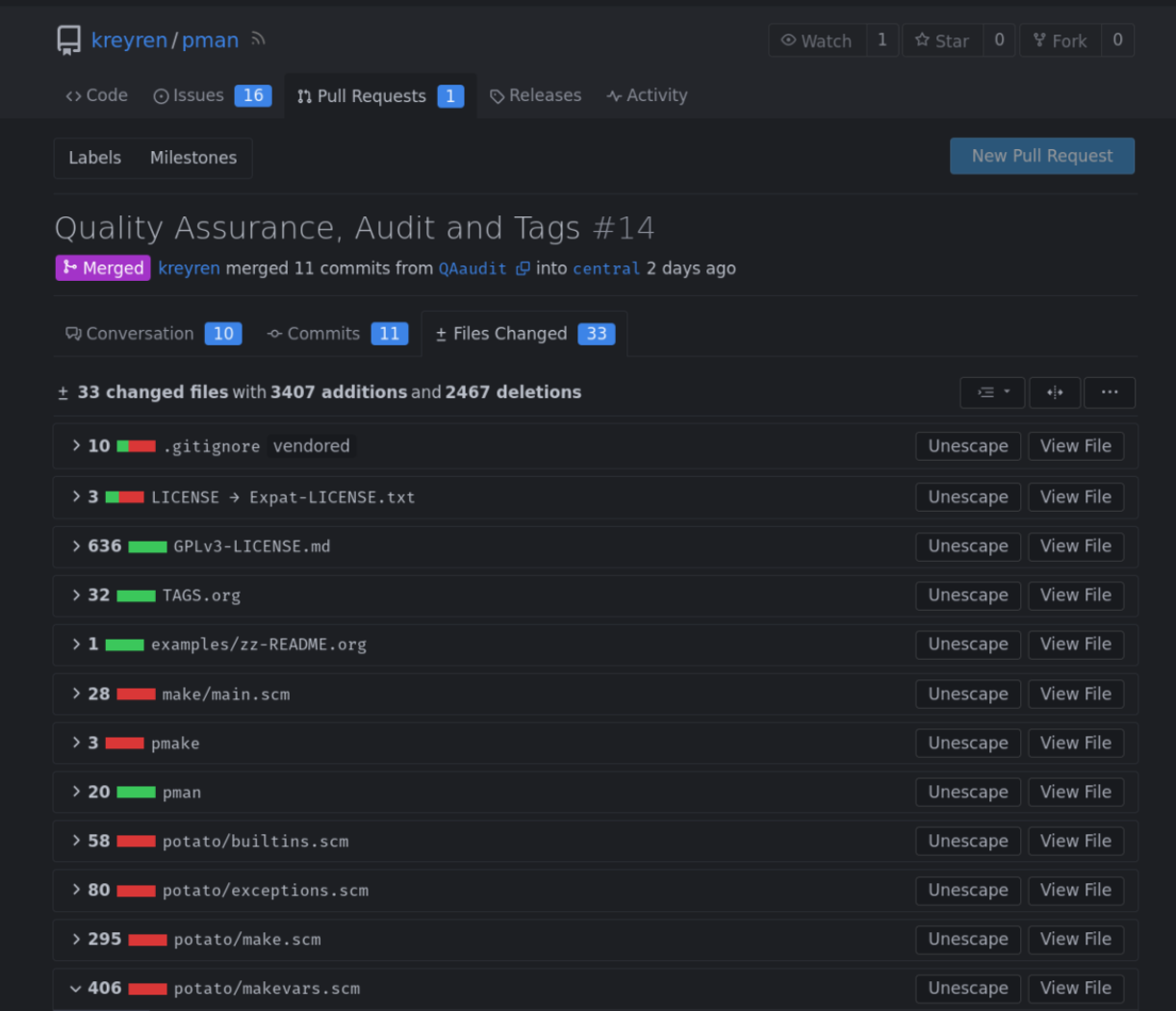
Task: Click View File for pmake
Action: 1075,744
